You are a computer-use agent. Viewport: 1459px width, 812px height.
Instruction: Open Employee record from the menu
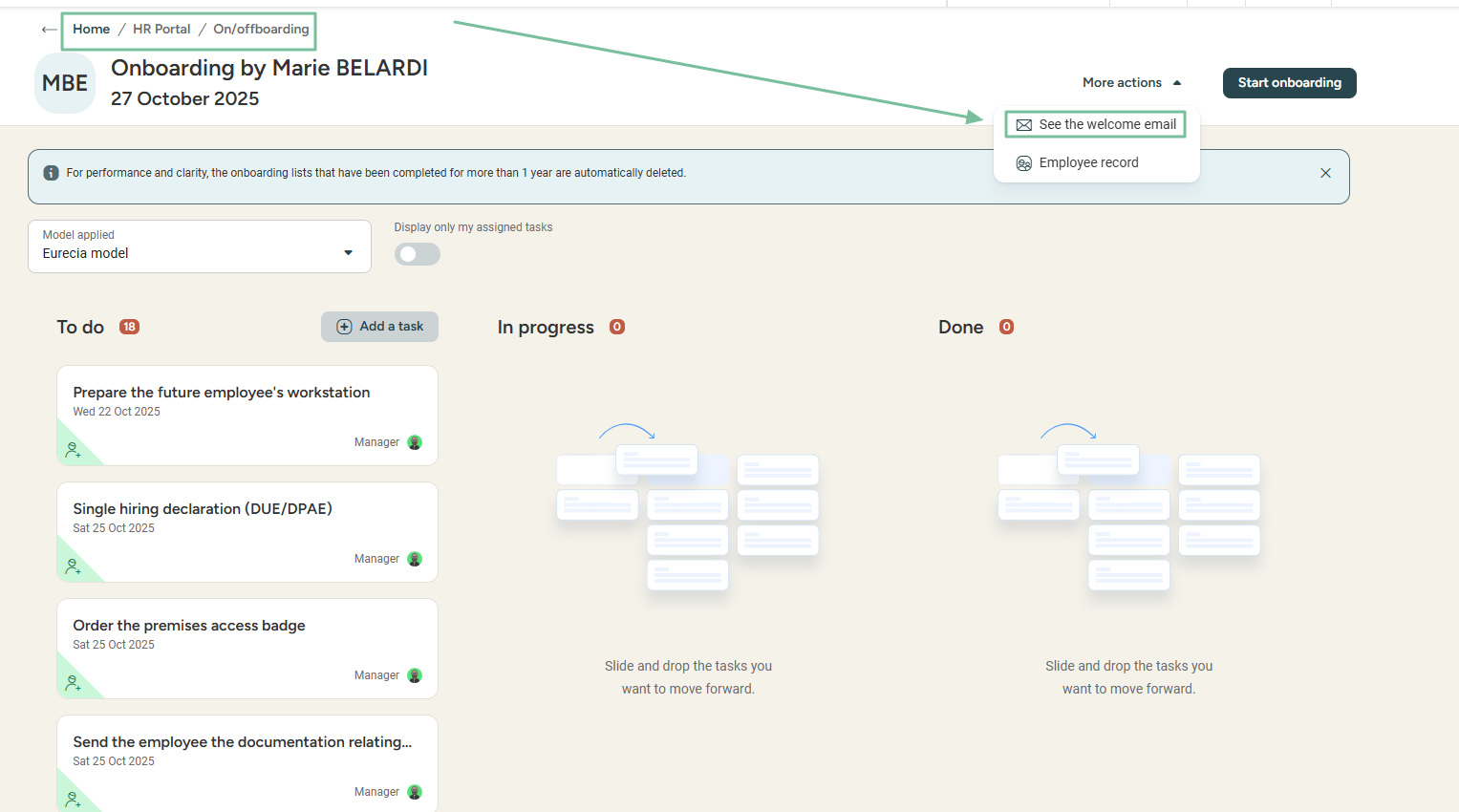(x=1088, y=162)
